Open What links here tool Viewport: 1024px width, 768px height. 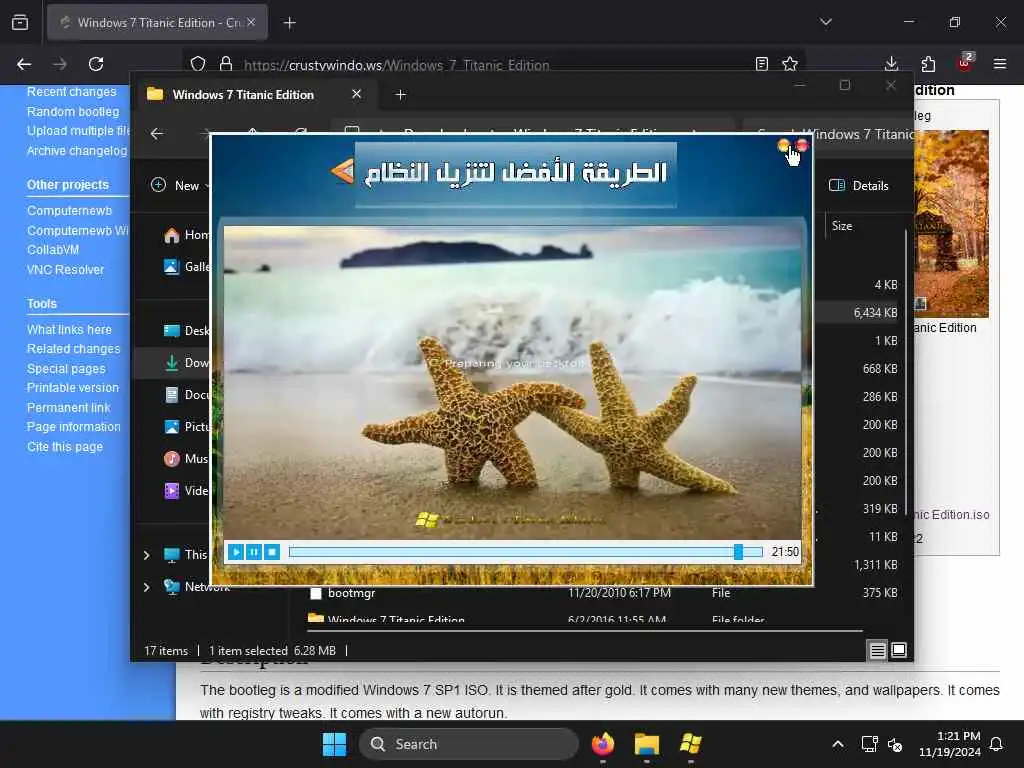coord(69,330)
